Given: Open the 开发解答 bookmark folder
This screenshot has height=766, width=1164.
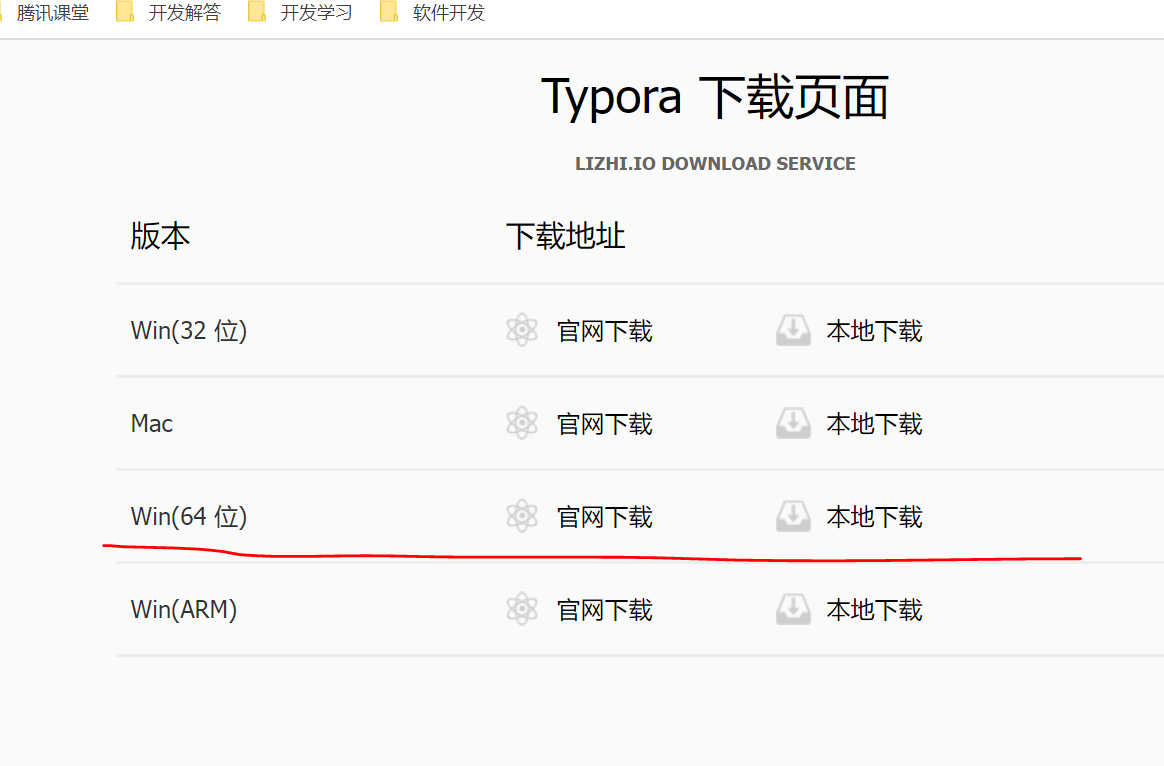Looking at the screenshot, I should 185,13.
